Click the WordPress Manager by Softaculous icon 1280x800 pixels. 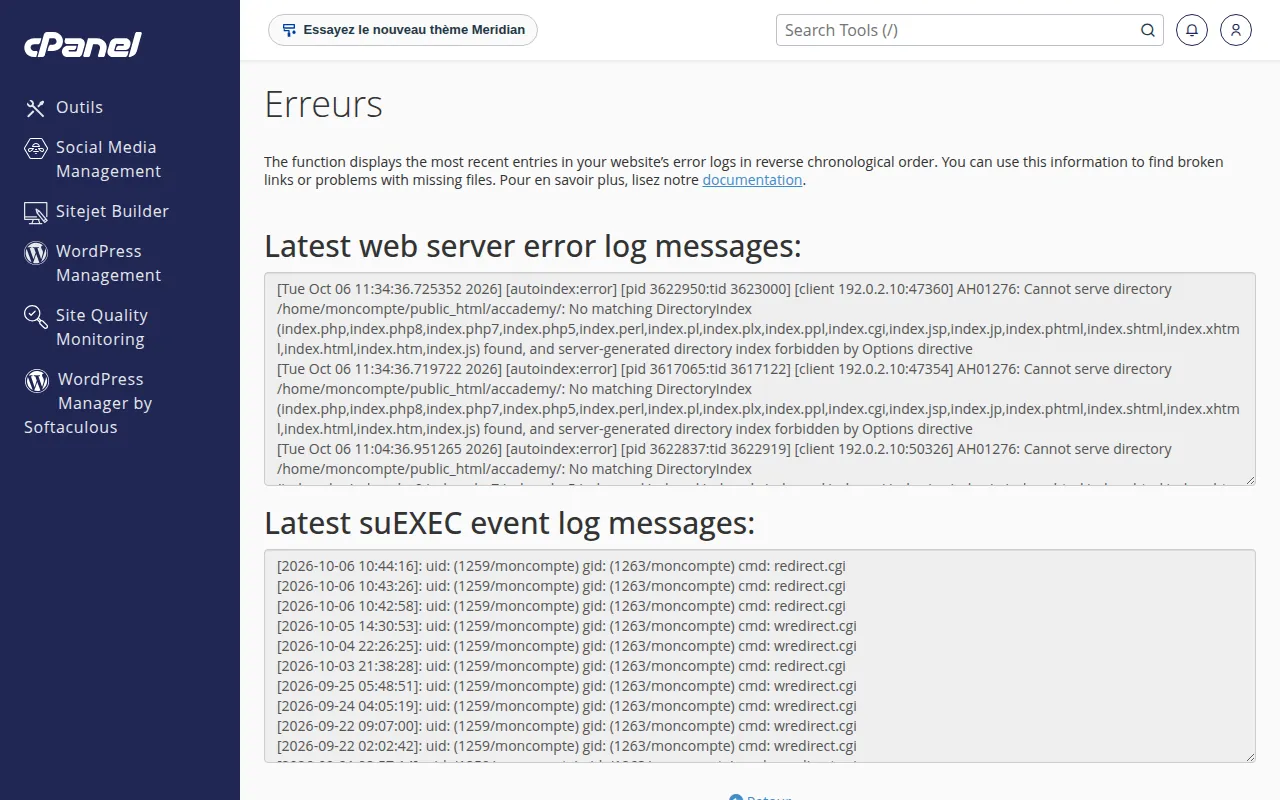point(37,380)
